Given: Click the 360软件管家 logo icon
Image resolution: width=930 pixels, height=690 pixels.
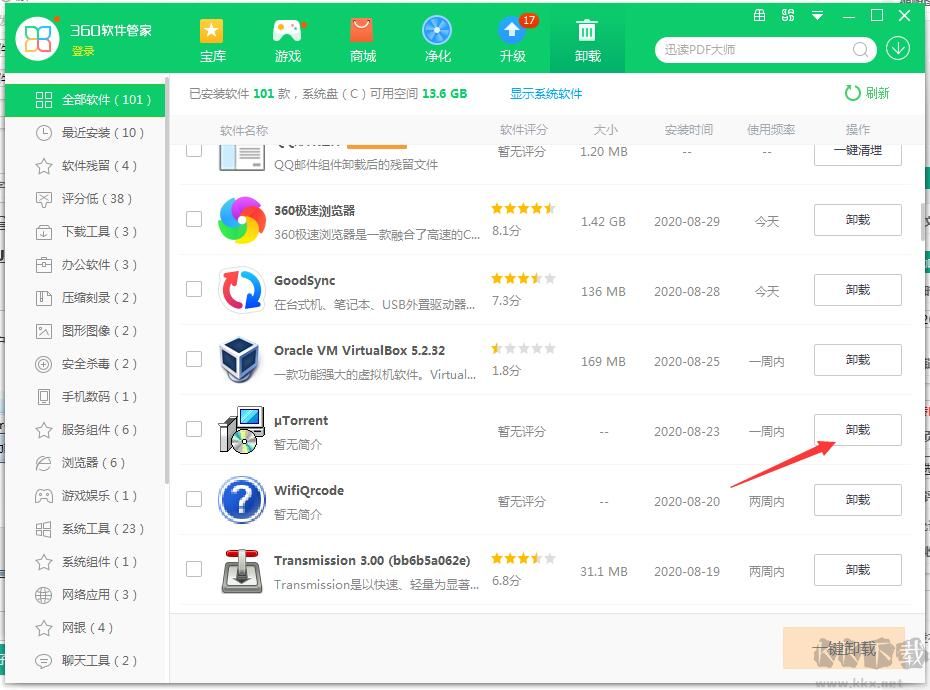Looking at the screenshot, I should pos(37,39).
